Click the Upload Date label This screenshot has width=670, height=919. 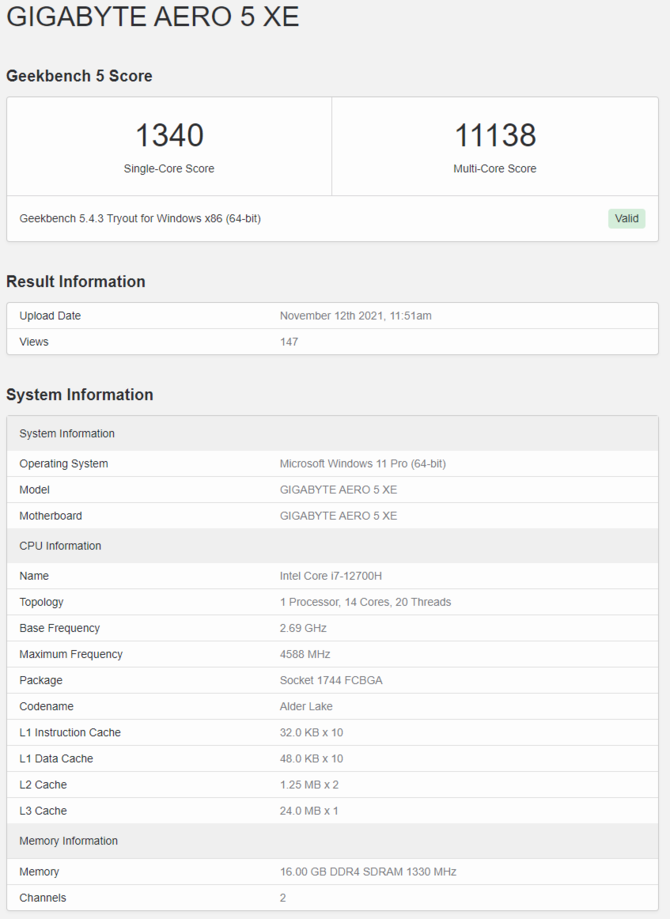pyautogui.click(x=50, y=316)
